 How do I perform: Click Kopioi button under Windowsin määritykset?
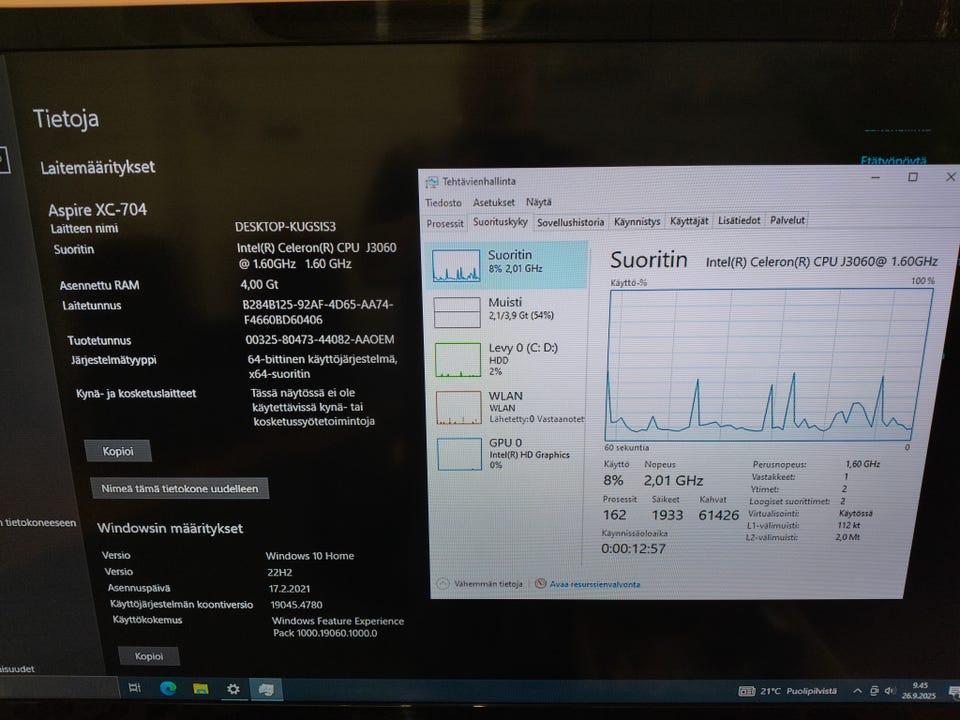(149, 656)
